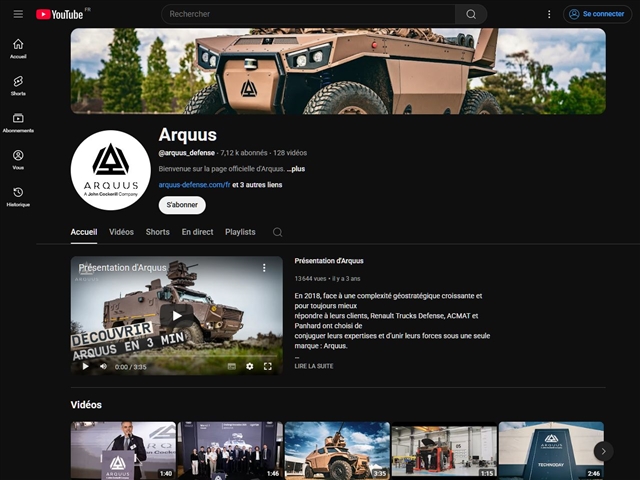The image size is (640, 480).
Task: Click the player's small play button
Action: [x=85, y=367]
